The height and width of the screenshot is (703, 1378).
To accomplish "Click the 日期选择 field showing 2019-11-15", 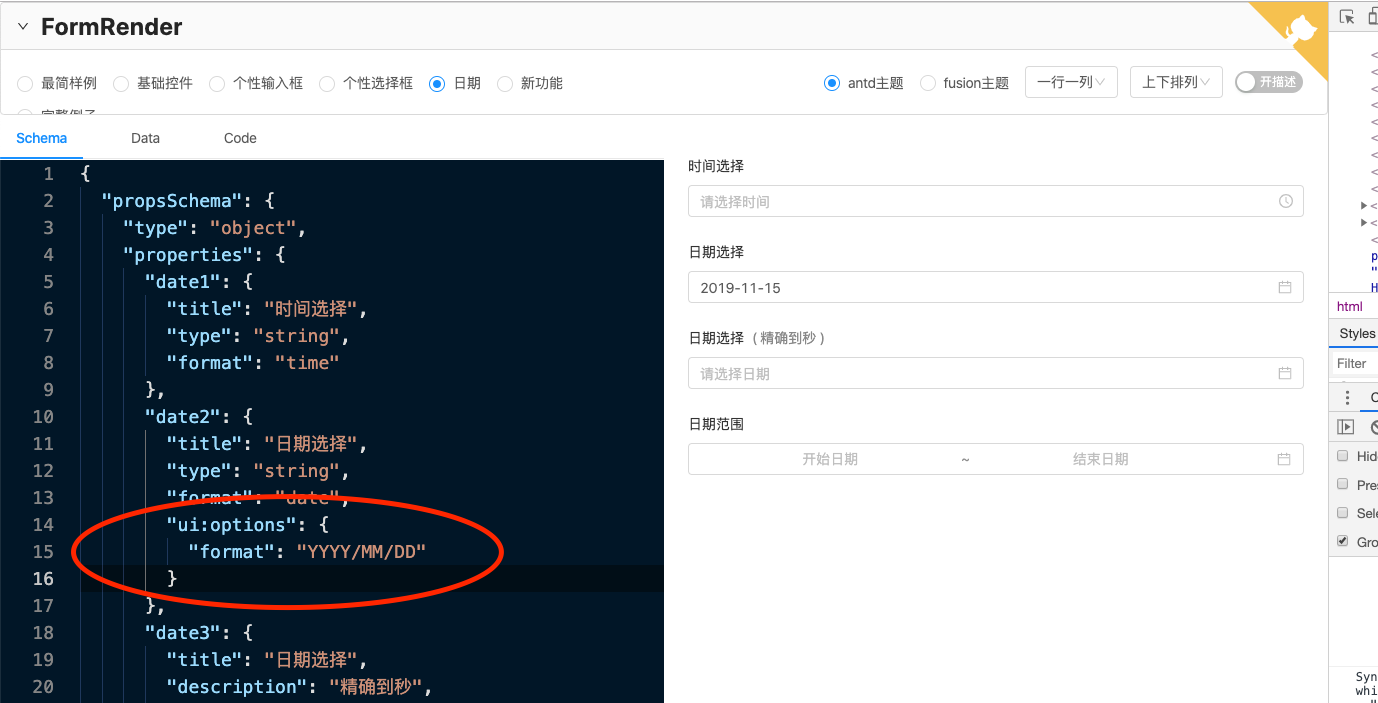I will click(996, 287).
